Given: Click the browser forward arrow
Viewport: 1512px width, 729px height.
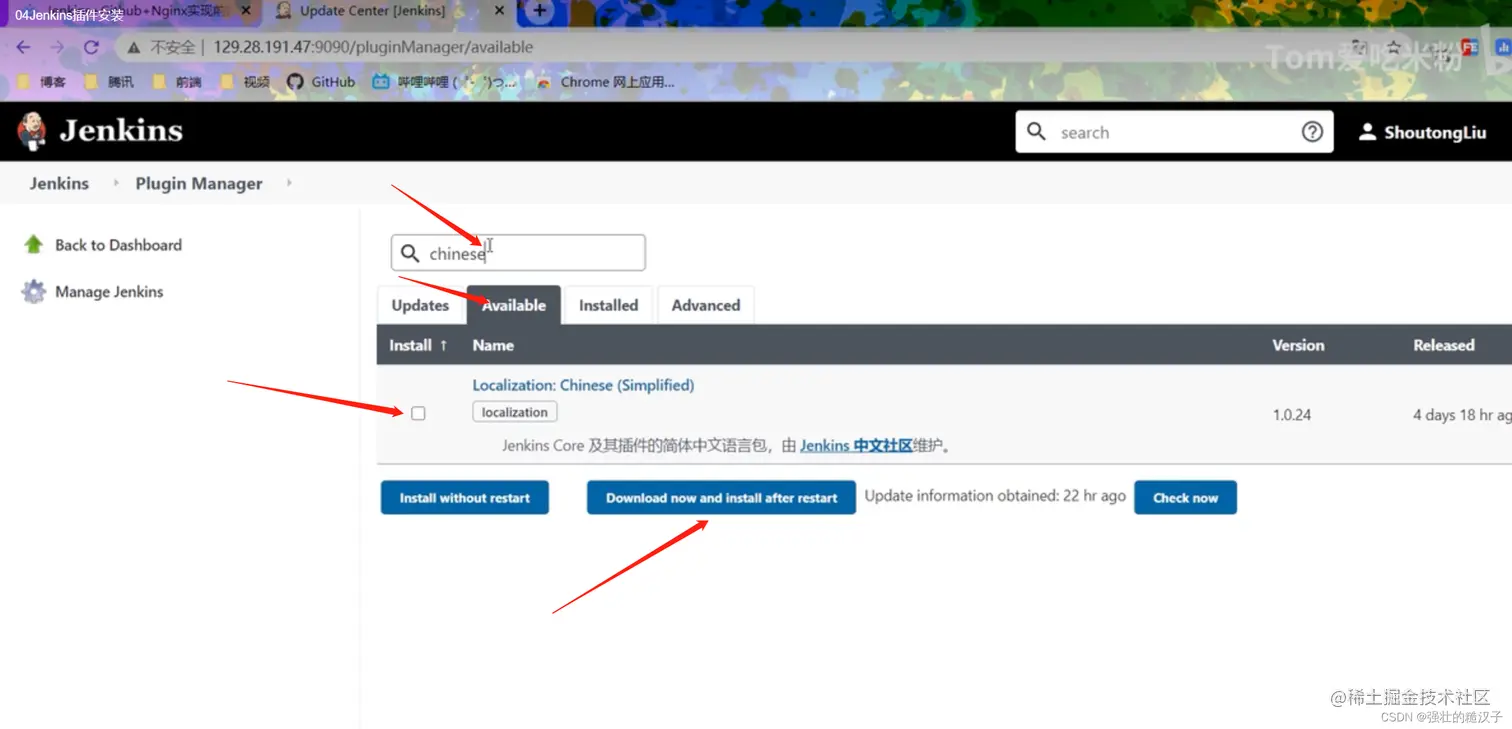Looking at the screenshot, I should click(57, 47).
